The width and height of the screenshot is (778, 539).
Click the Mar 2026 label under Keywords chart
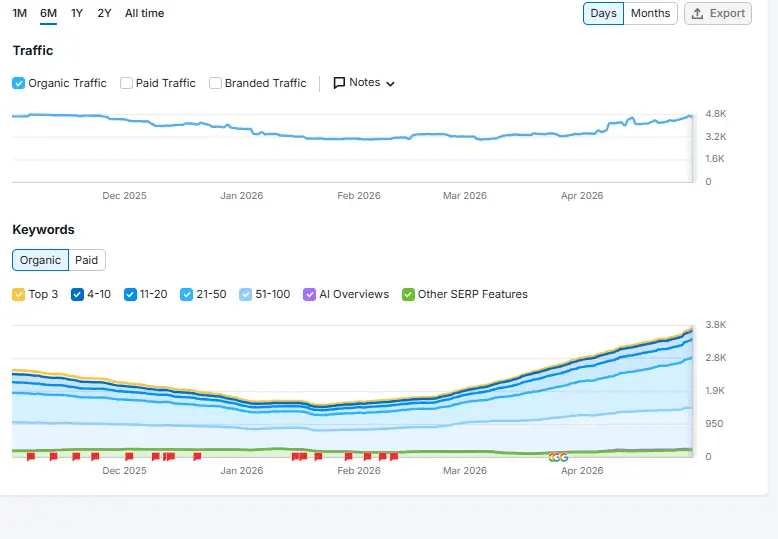465,471
